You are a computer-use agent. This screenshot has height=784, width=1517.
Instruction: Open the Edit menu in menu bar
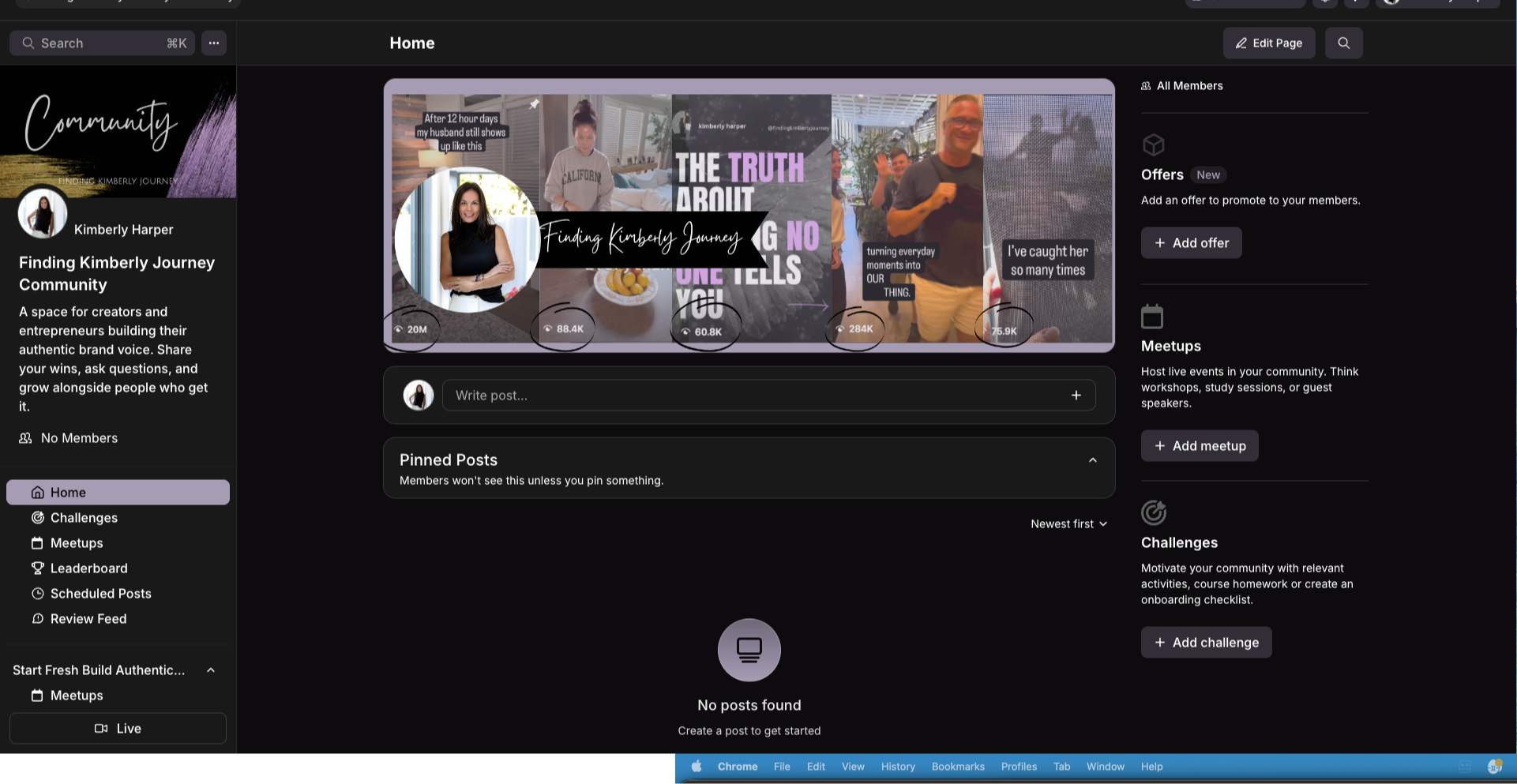click(816, 767)
